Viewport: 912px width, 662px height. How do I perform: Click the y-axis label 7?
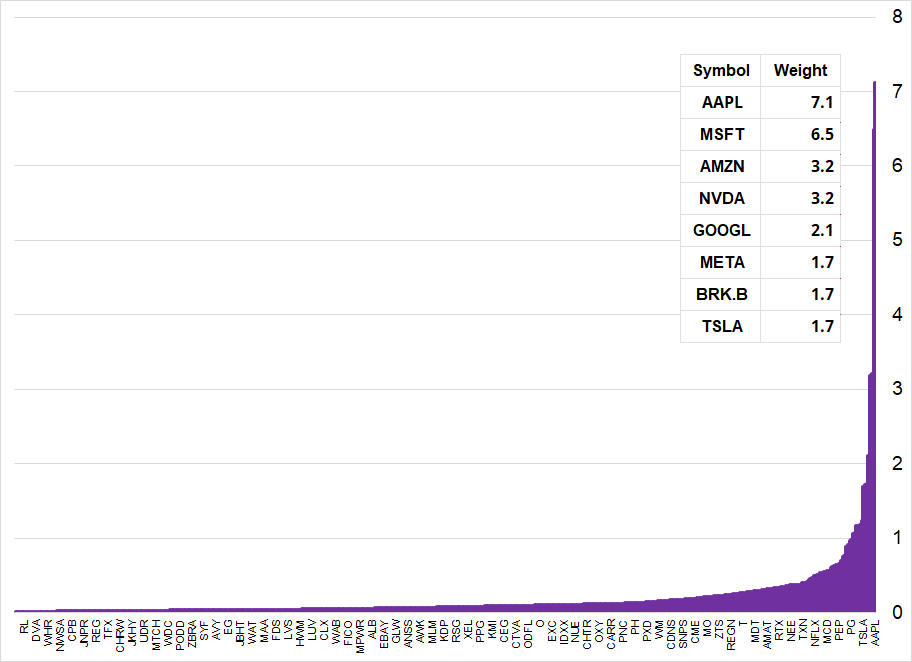[x=897, y=91]
